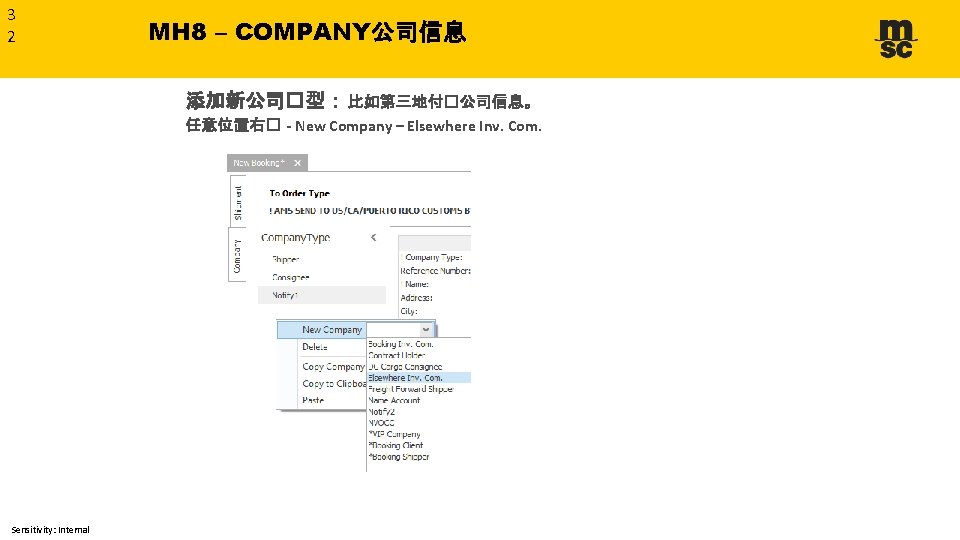Select *VIP Company option
The image size is (960, 540).
tap(394, 434)
